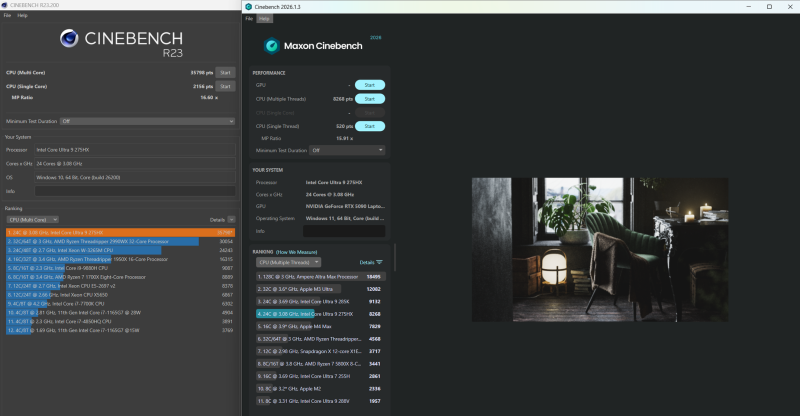Select ranking row 8C Apple M2
Viewport: 800px width, 416px height.
pyautogui.click(x=320, y=388)
